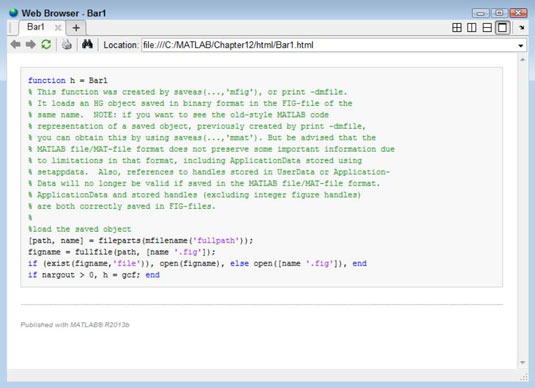
Task: Undock browser using arrow icon
Action: click(x=522, y=28)
